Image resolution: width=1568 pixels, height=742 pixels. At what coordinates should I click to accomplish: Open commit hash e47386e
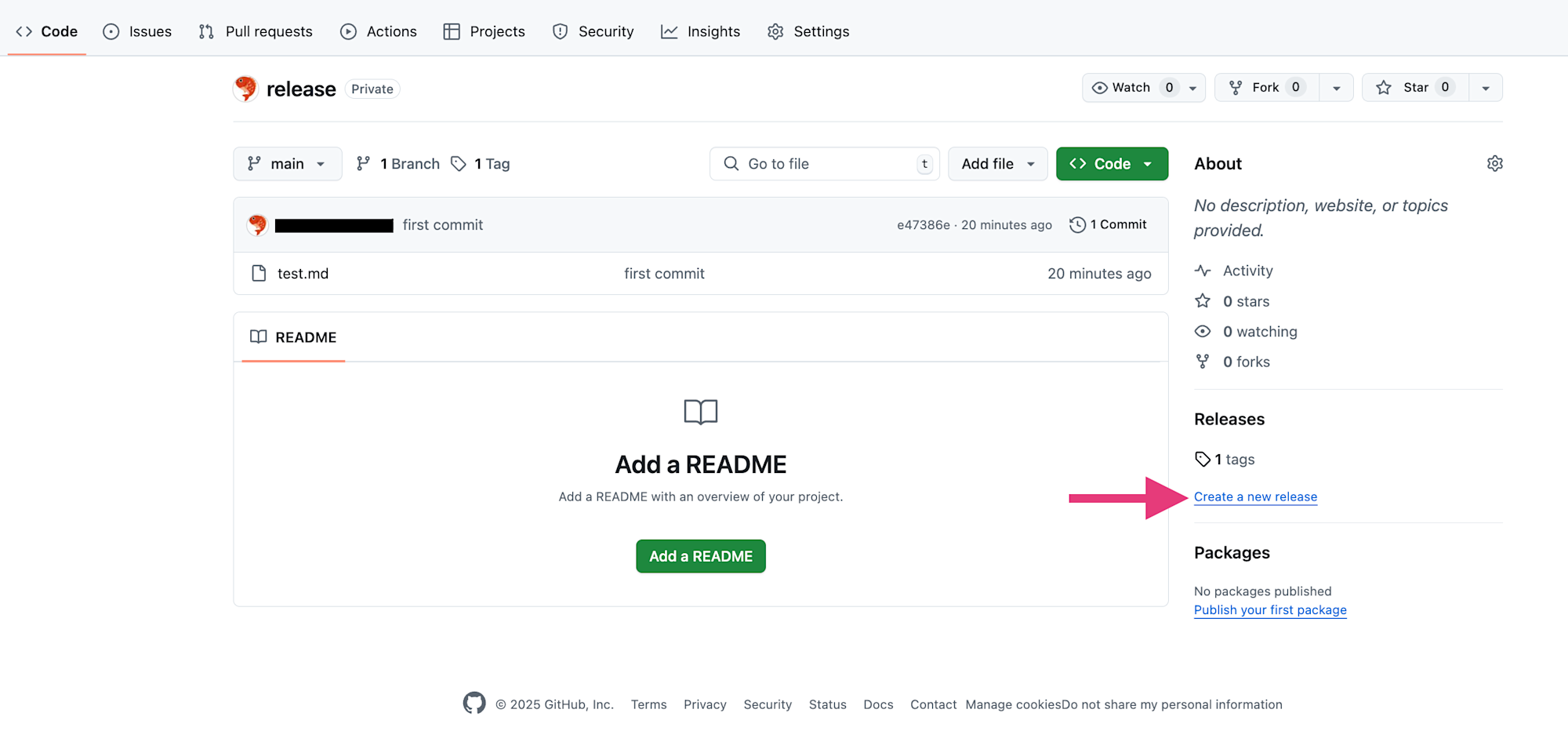(924, 225)
